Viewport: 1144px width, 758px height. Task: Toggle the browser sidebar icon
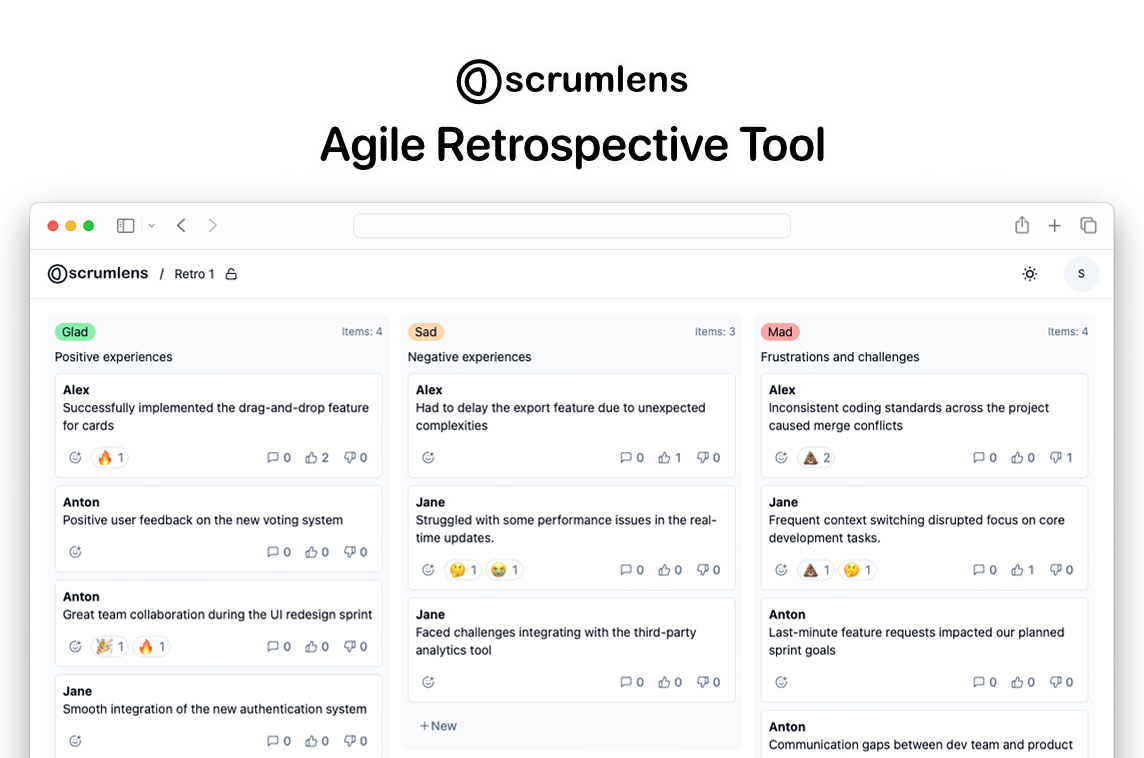coord(125,225)
